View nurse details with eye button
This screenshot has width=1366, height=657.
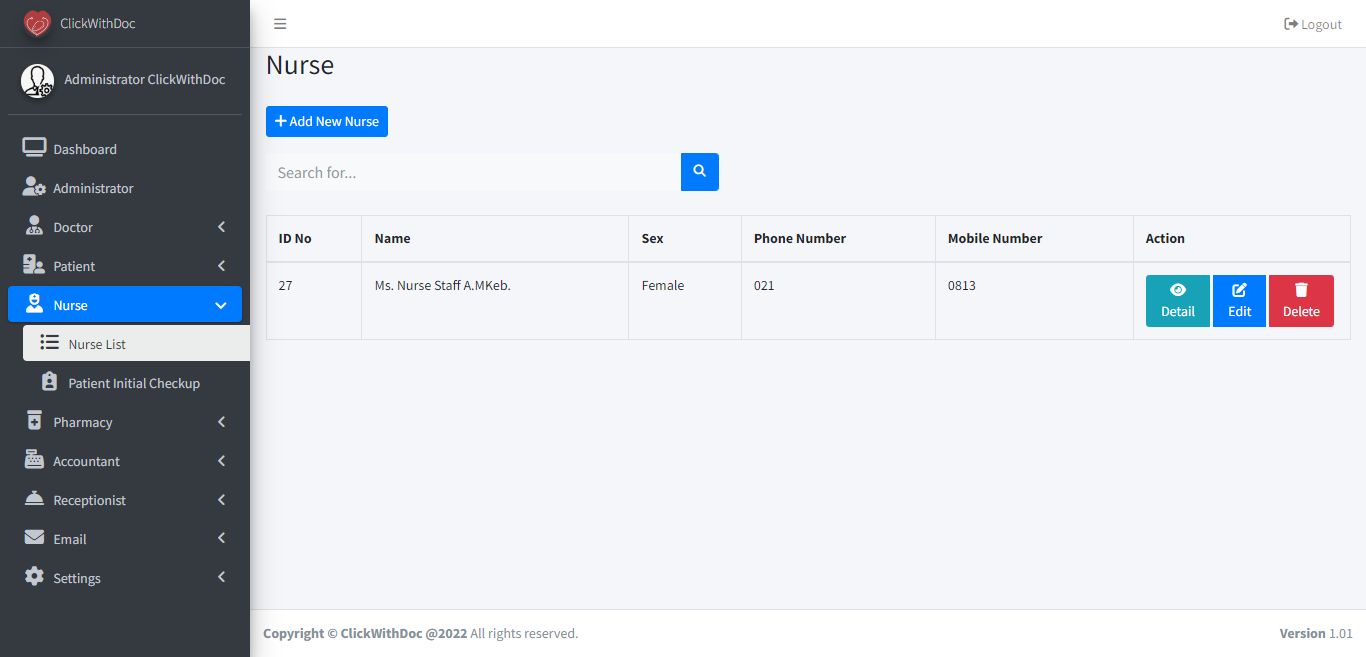pos(1177,301)
